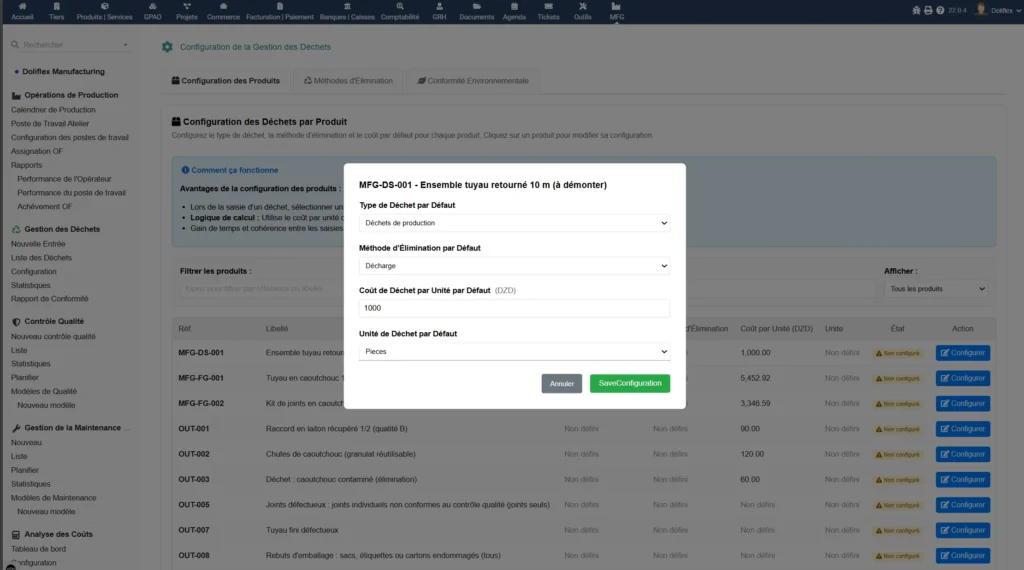1024x570 pixels.
Task: Open the Méthode d'Élimination par Défaut dropdown
Action: tap(514, 266)
